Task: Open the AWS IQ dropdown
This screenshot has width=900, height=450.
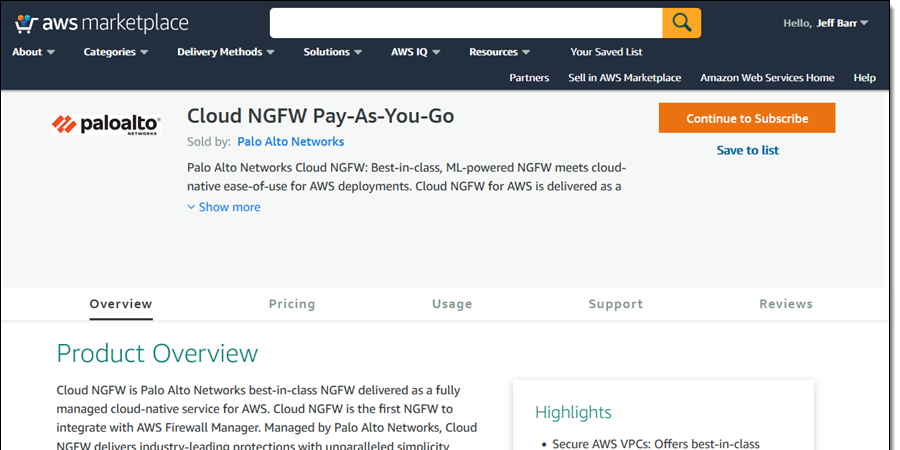Action: coord(416,52)
